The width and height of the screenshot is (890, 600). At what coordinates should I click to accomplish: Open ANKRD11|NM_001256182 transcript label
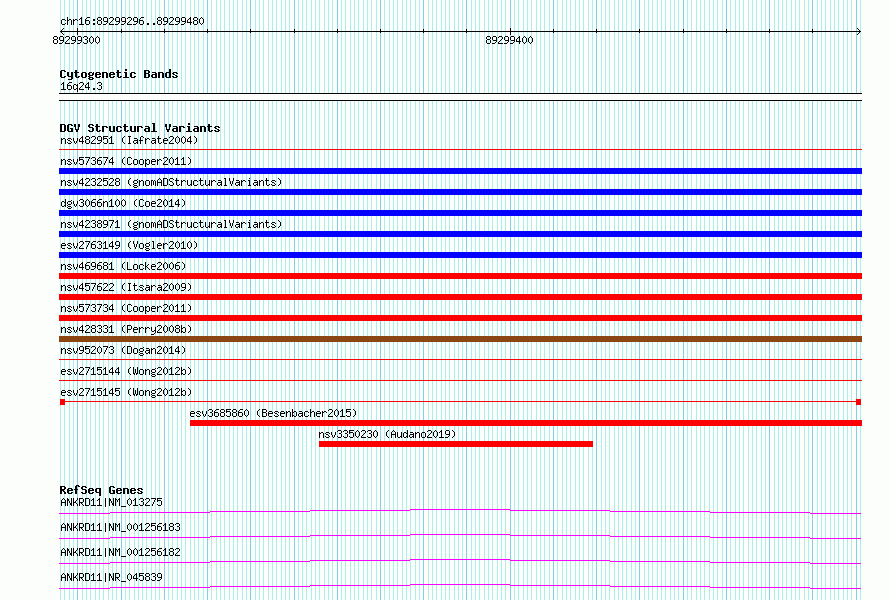tap(120, 552)
